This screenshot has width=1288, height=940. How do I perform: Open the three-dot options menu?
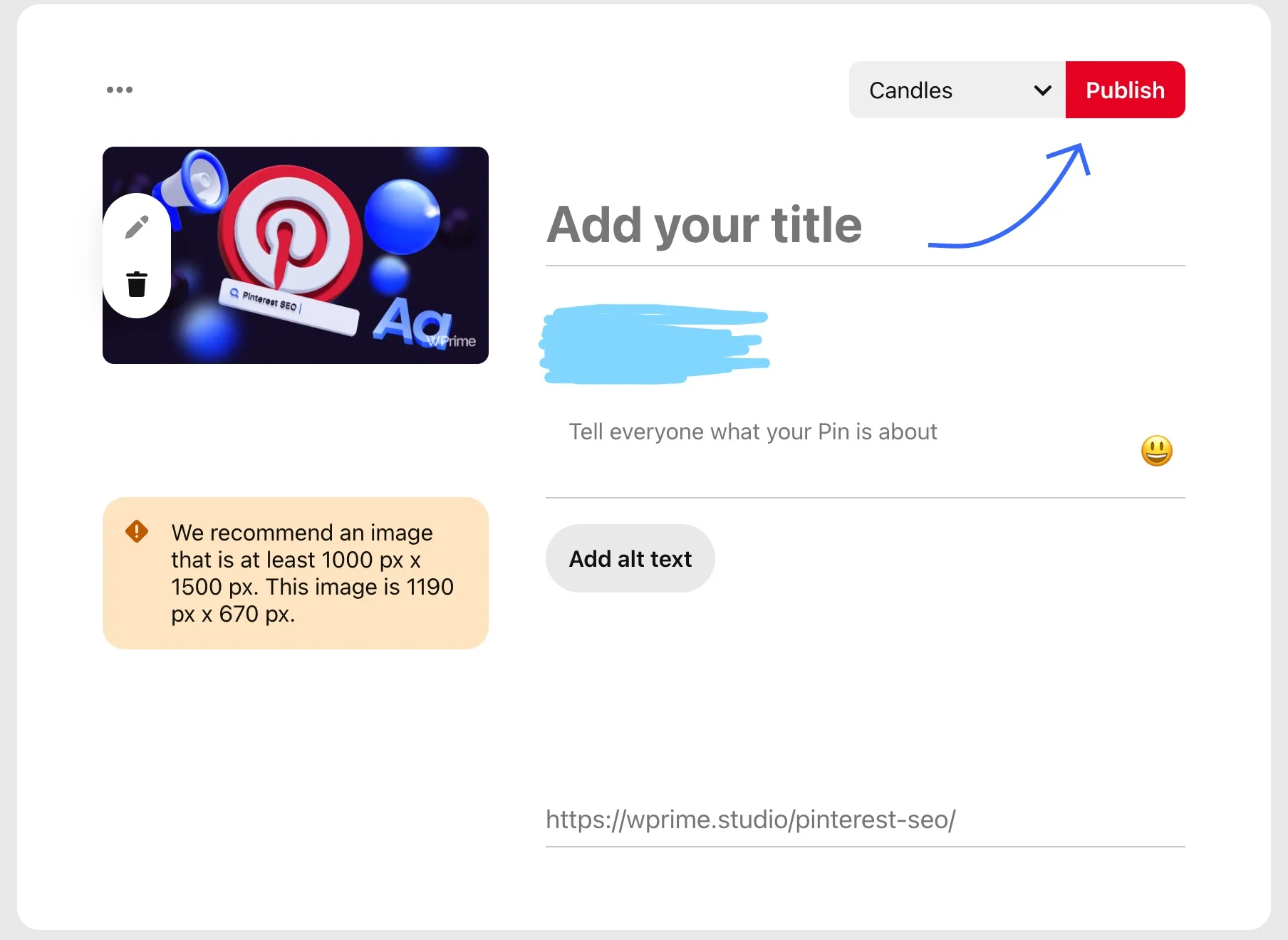click(x=119, y=89)
